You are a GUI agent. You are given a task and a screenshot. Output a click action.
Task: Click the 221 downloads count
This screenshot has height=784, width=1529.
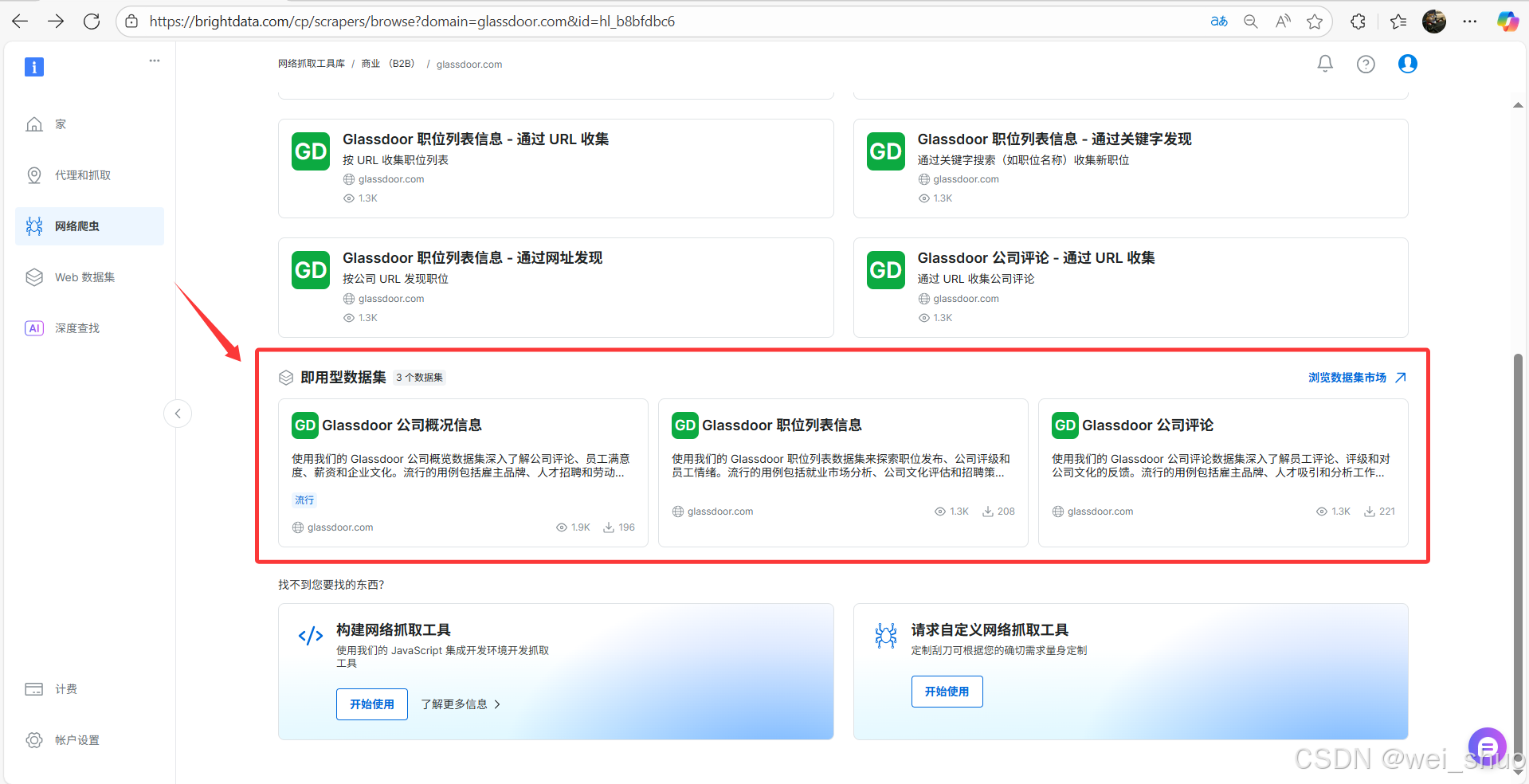point(1380,512)
